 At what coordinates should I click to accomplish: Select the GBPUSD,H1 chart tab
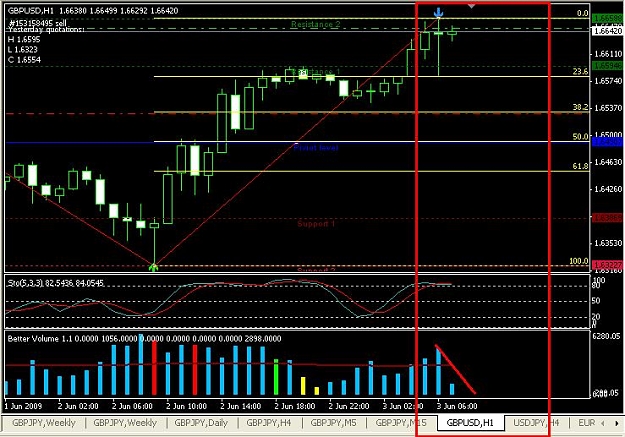470,423
